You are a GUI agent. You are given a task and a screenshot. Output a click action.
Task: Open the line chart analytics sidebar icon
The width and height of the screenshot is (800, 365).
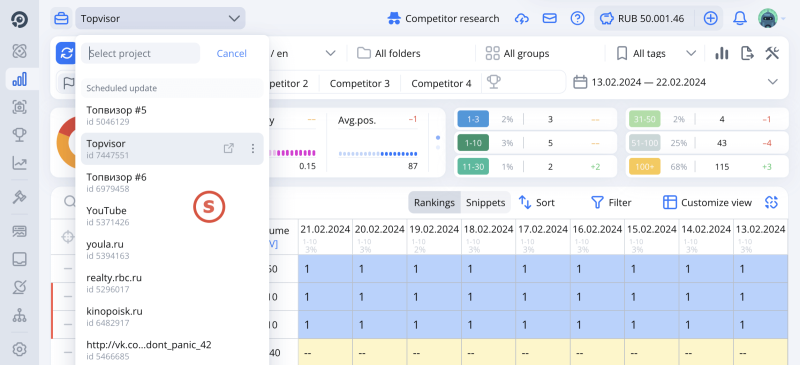coord(19,163)
